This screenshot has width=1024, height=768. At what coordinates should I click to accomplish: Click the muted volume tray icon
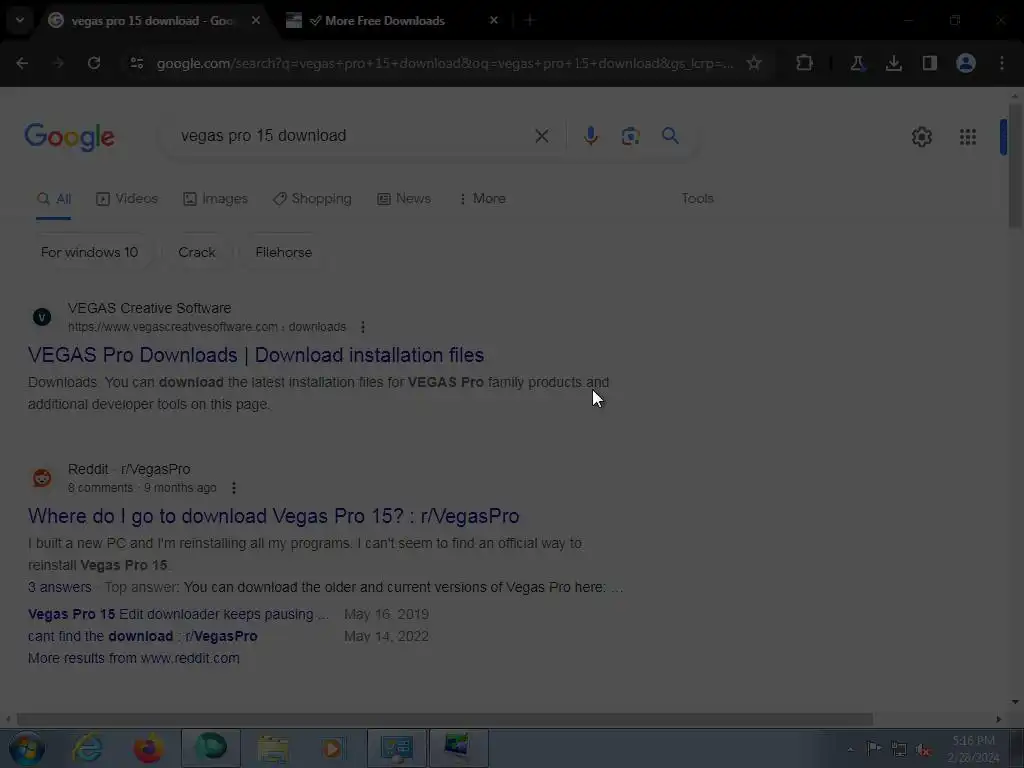[923, 749]
